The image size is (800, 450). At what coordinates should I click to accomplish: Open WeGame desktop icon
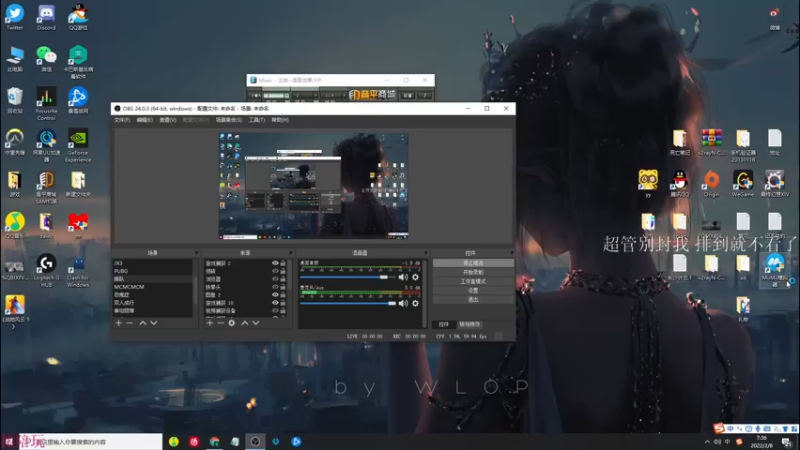(743, 184)
